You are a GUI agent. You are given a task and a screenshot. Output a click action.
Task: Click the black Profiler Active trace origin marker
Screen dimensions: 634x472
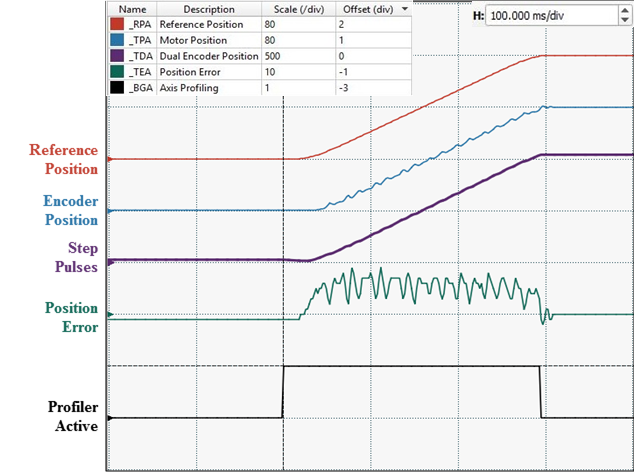click(x=109, y=418)
